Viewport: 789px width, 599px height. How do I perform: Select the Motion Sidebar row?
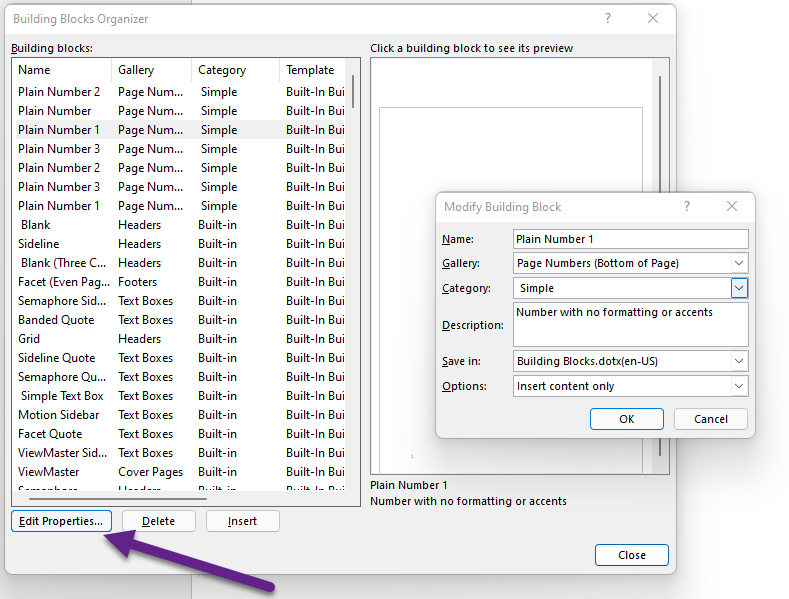(x=181, y=415)
